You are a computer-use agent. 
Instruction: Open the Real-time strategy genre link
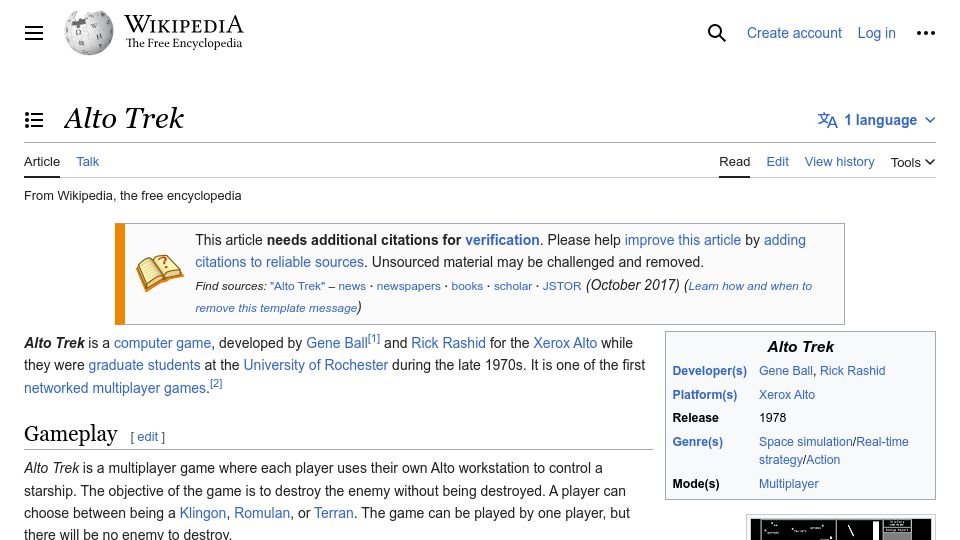click(x=882, y=441)
